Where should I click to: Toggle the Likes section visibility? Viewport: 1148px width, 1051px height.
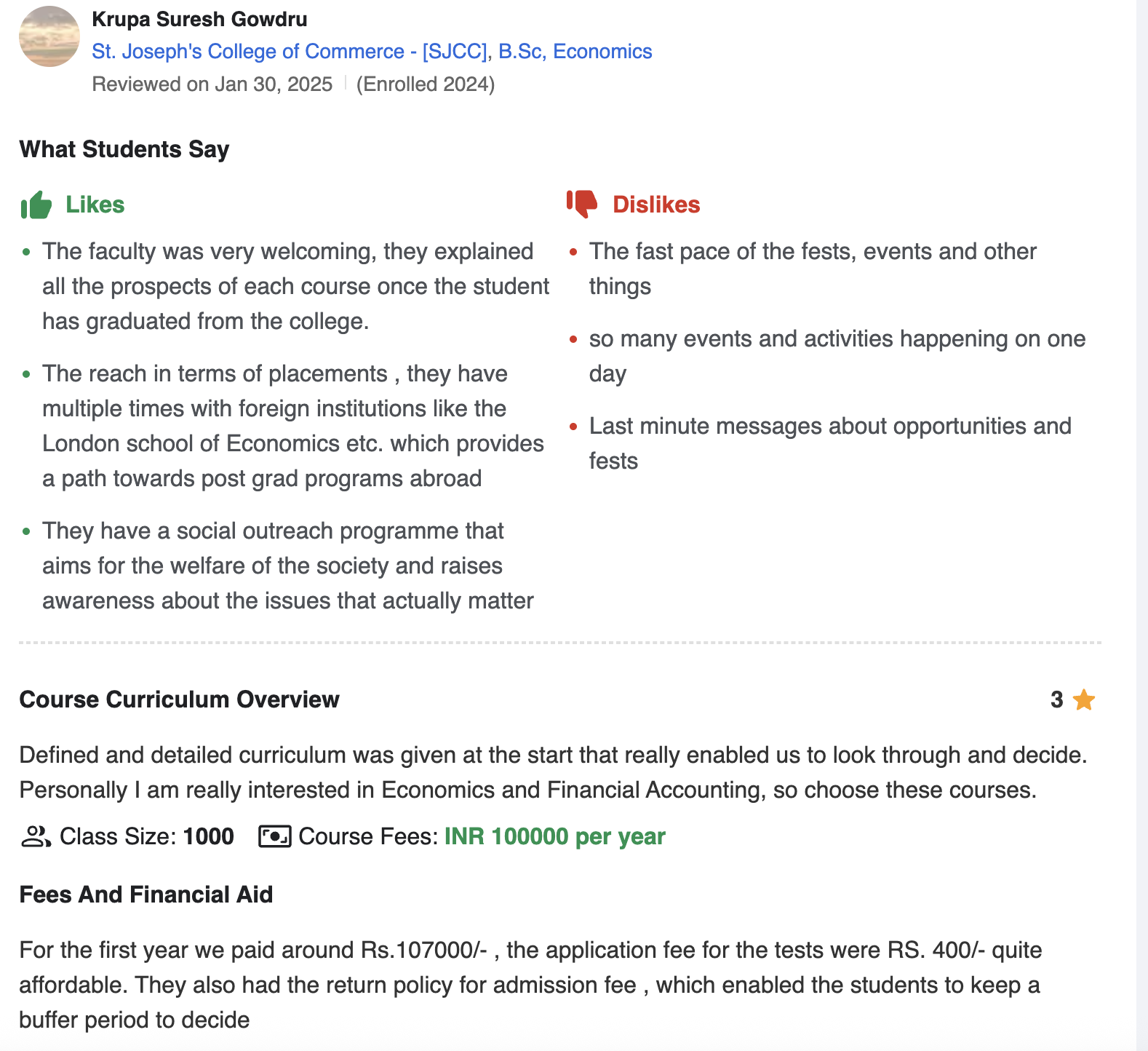[x=95, y=205]
